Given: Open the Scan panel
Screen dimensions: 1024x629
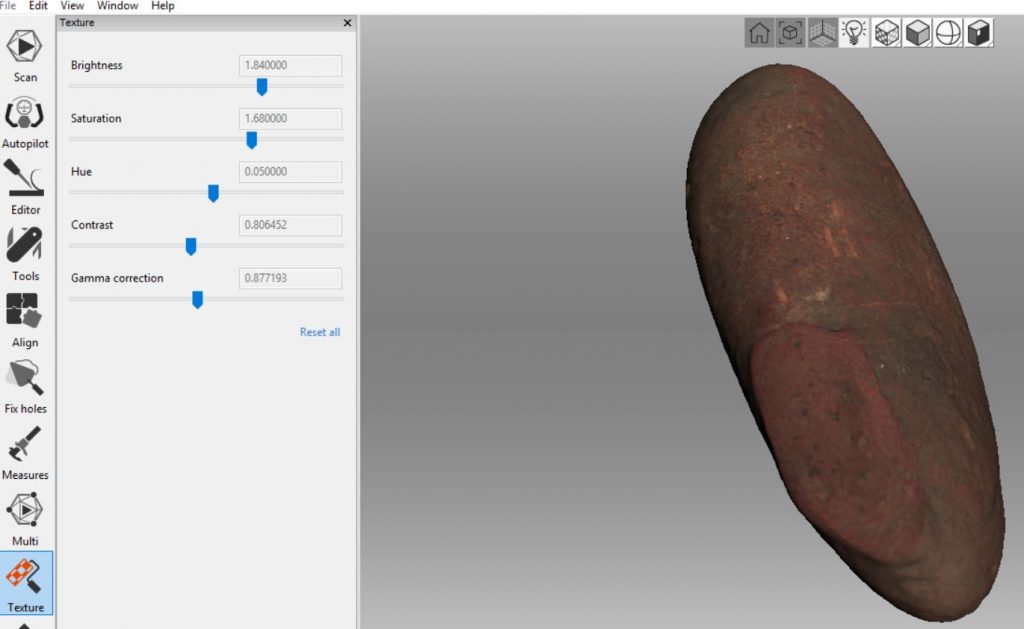Looking at the screenshot, I should tap(25, 50).
